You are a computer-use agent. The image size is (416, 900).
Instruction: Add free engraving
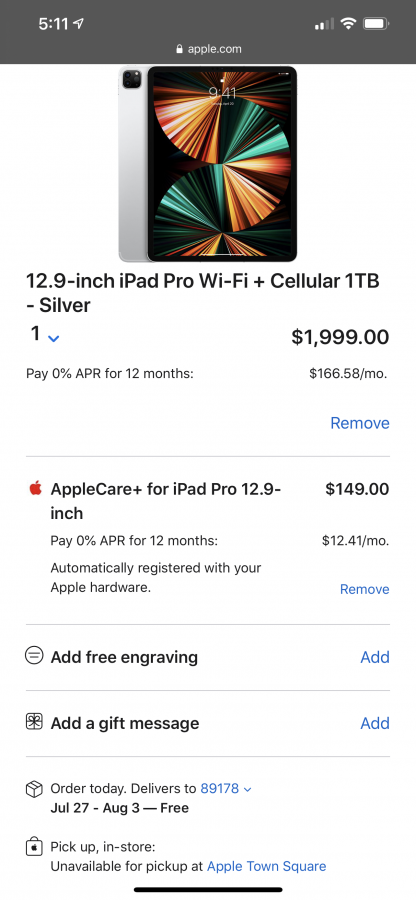tap(375, 657)
